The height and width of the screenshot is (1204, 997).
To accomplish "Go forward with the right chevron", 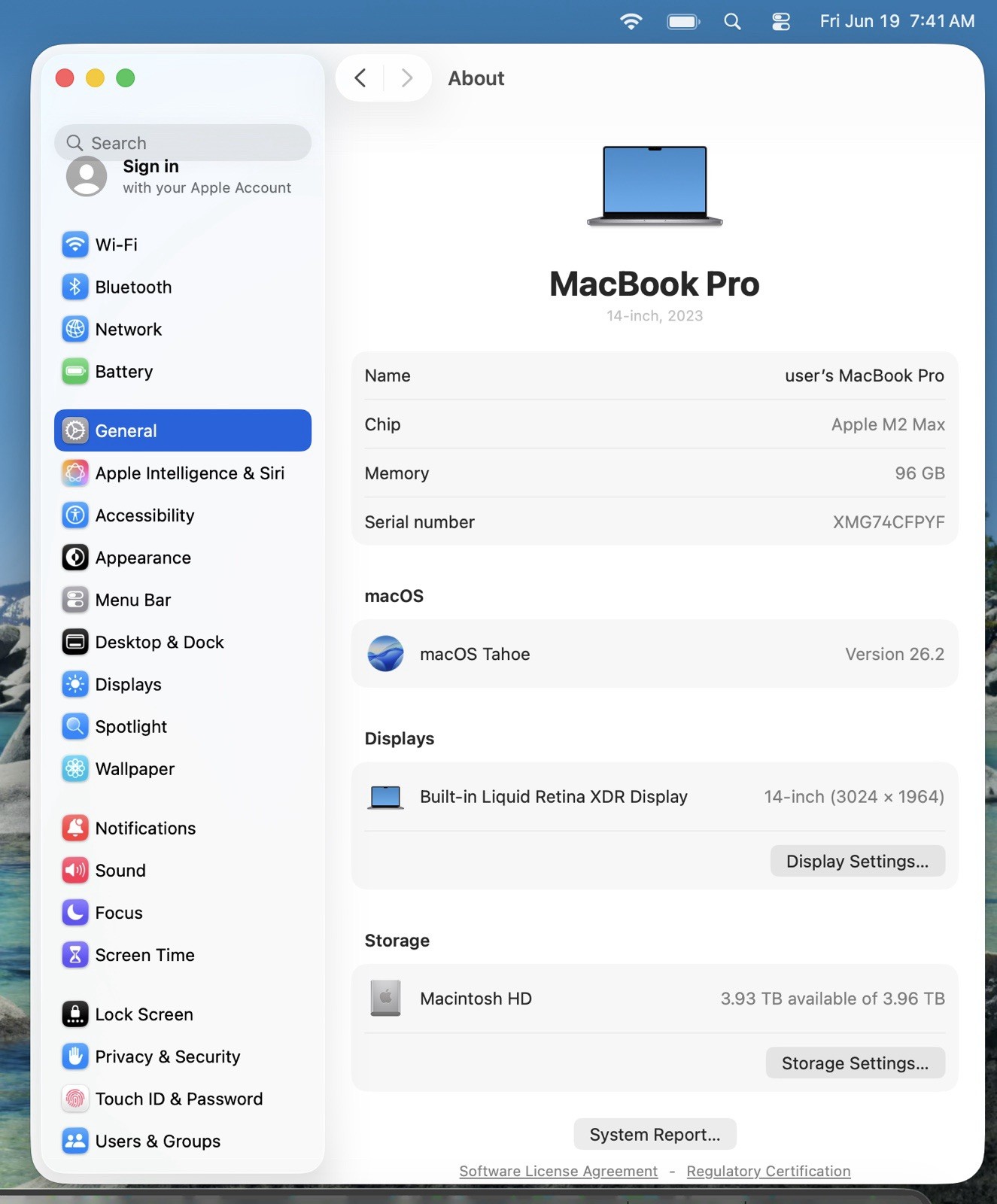I will coord(407,78).
